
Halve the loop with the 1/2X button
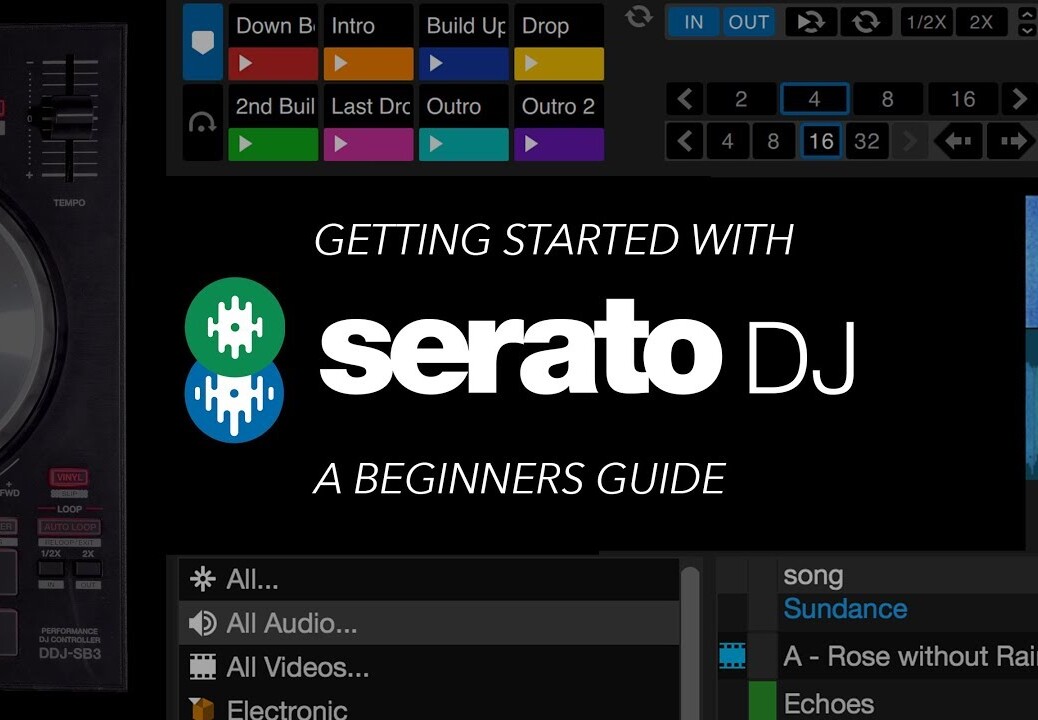925,22
